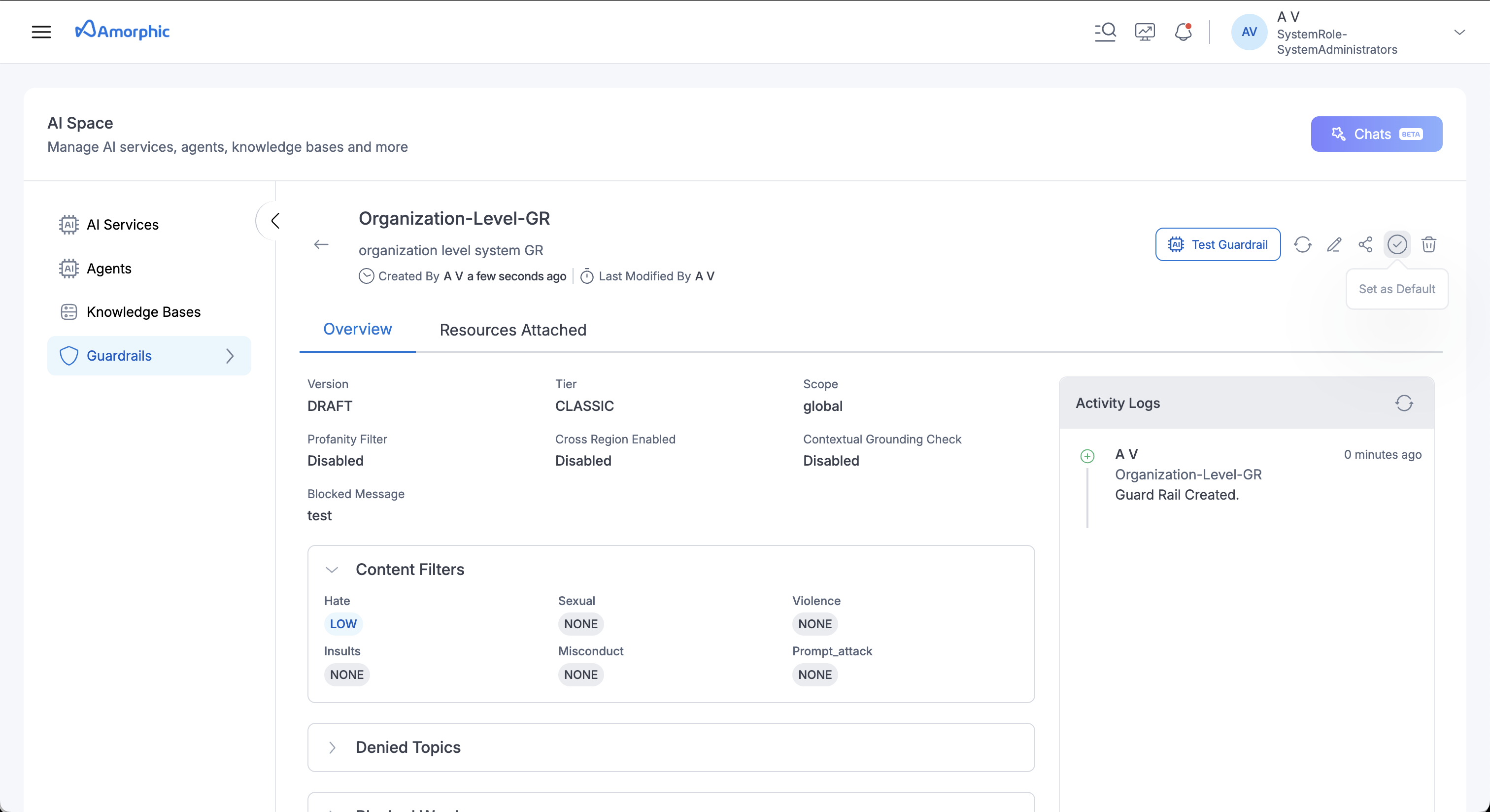Collapse the AI Space sidebar

tap(275, 220)
